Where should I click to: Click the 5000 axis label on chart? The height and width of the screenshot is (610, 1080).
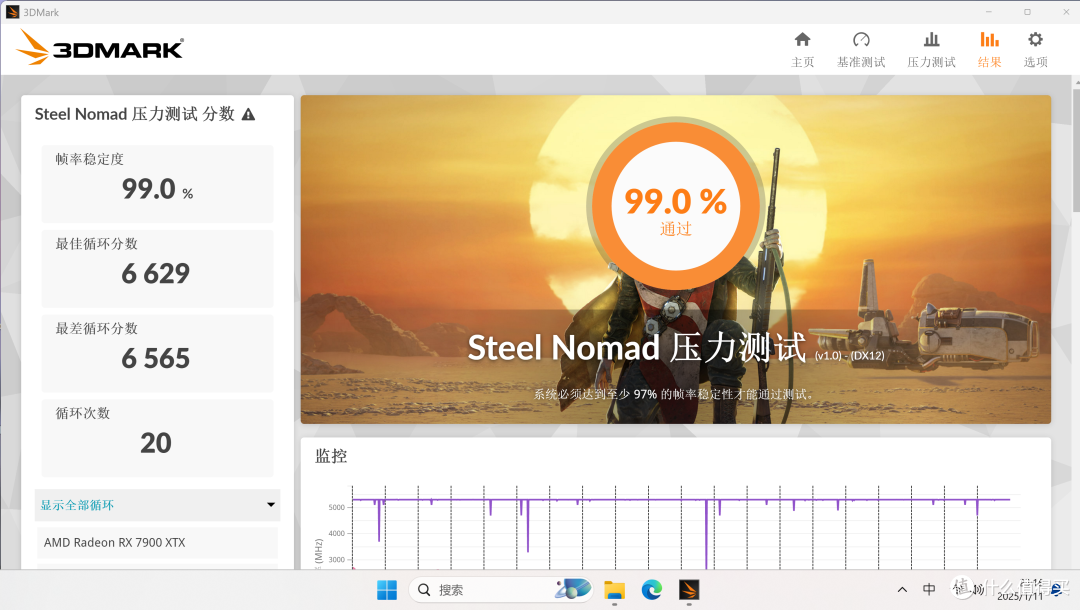[337, 507]
